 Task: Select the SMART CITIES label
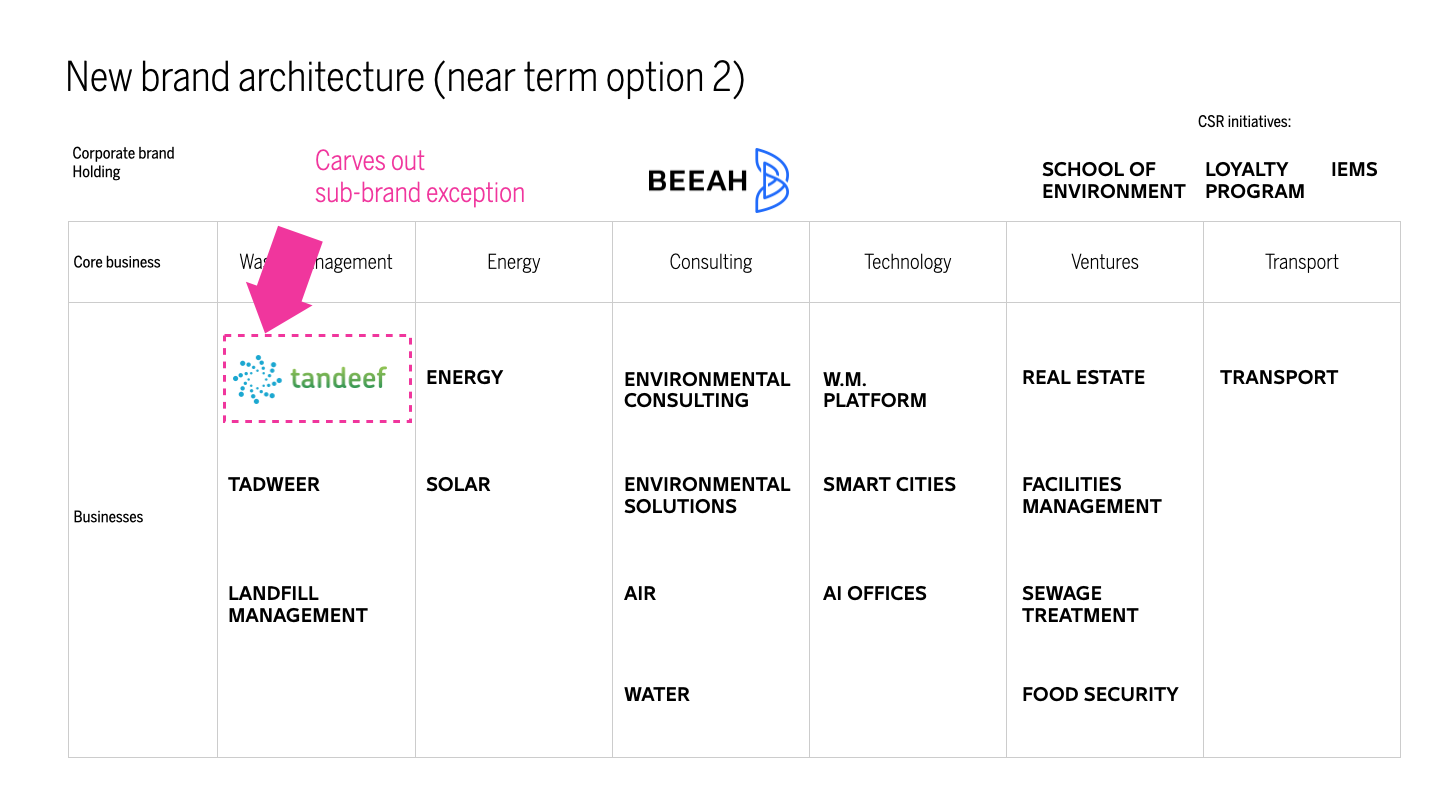pyautogui.click(x=889, y=485)
